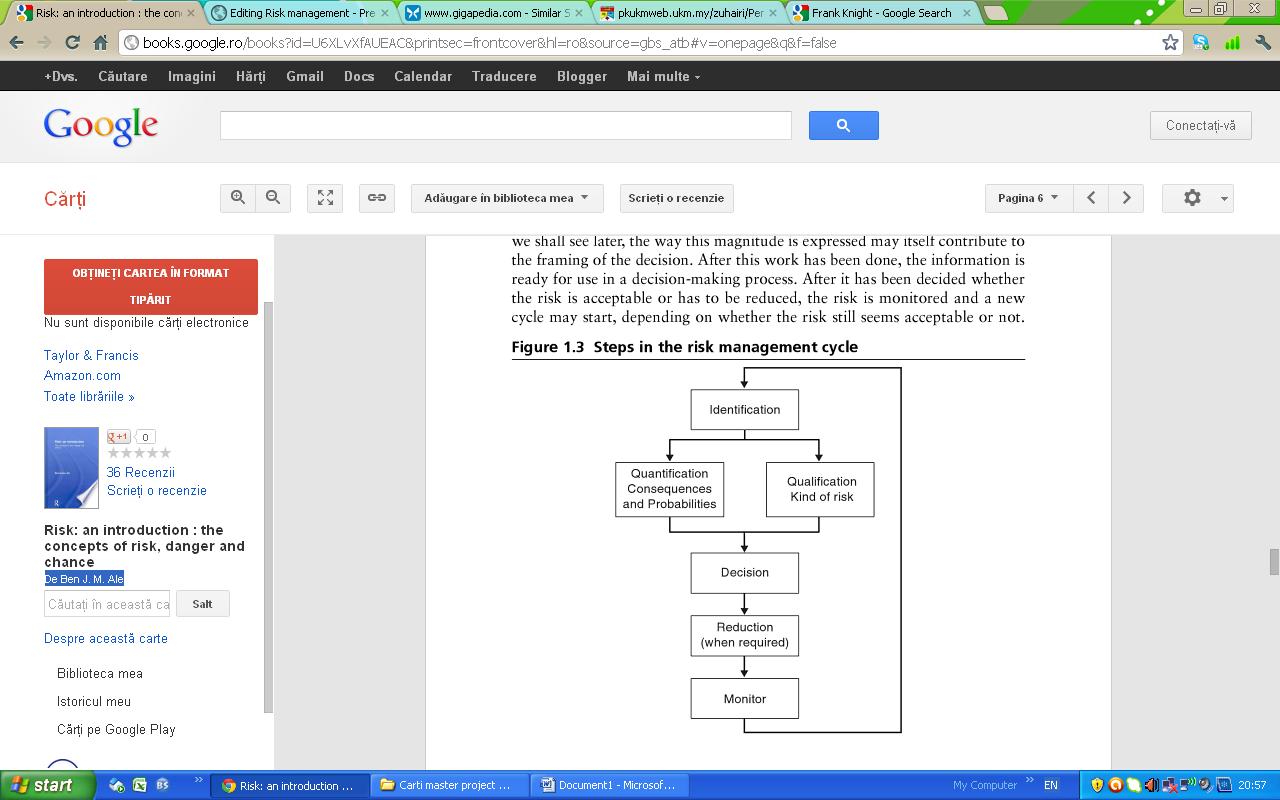This screenshot has height=800, width=1280.
Task: Toggle fullscreen view of the book
Action: coord(325,198)
